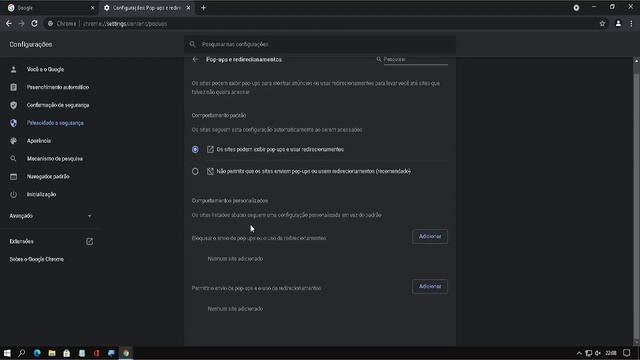Launch Microsoft Edge from the taskbar
Image resolution: width=640 pixels, height=360 pixels.
coord(37,353)
